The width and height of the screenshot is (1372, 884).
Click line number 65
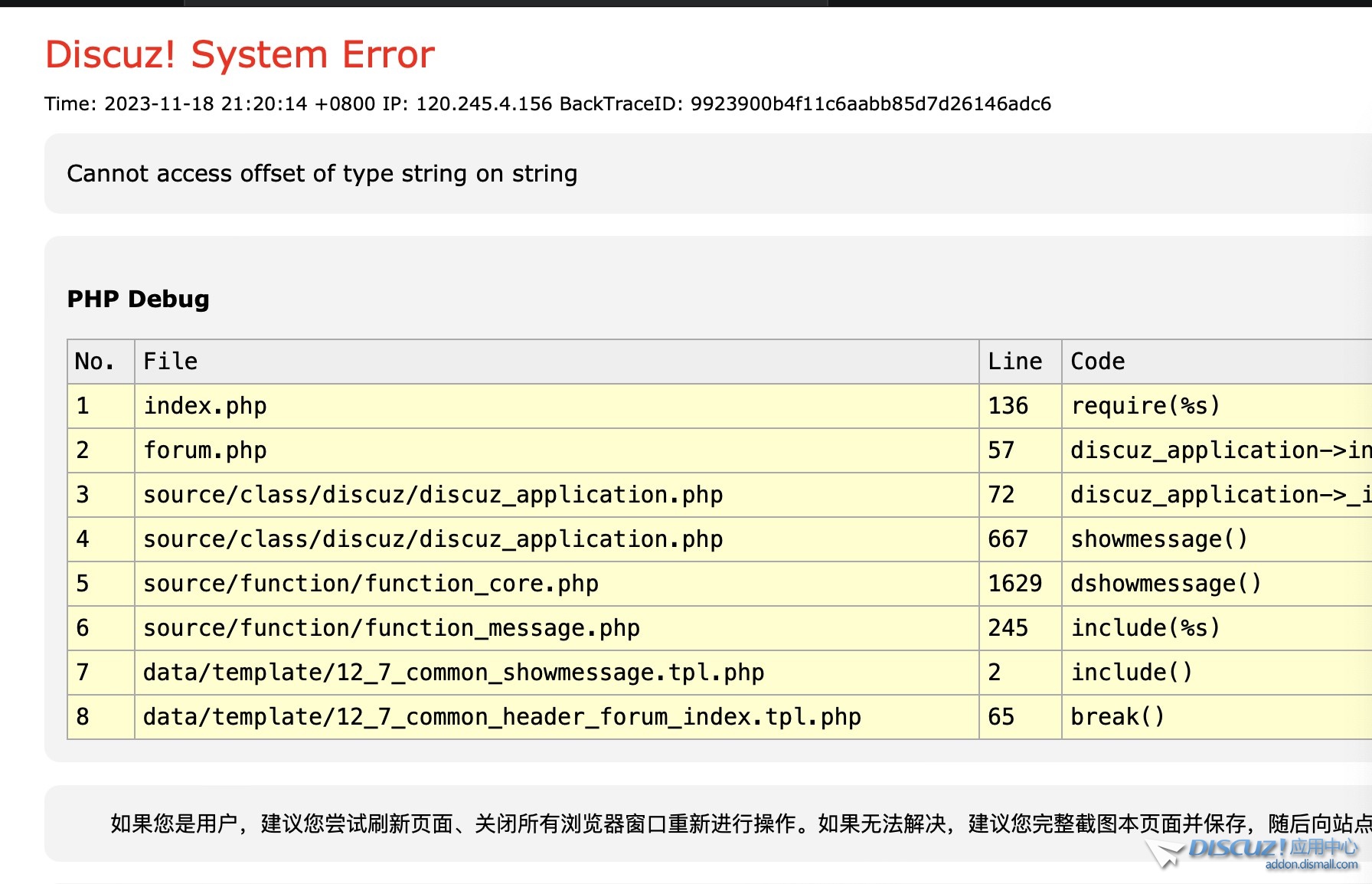point(1021,717)
